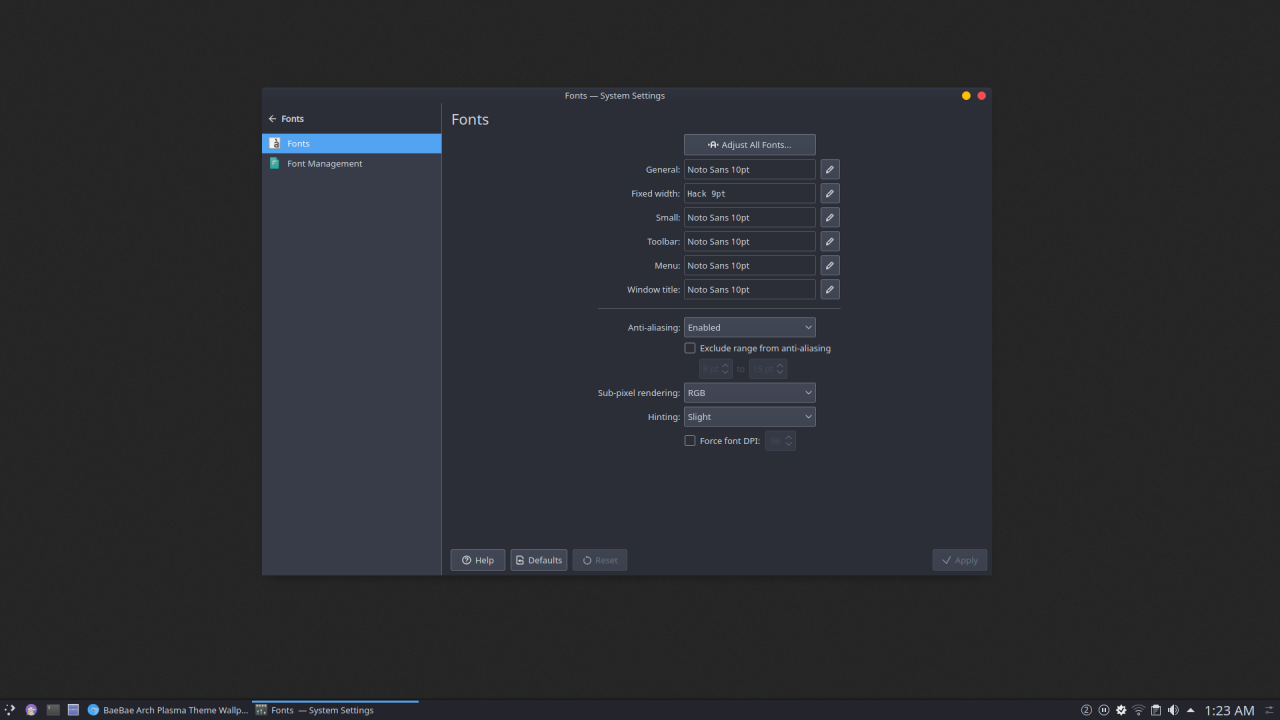The height and width of the screenshot is (720, 1280).
Task: Open the volume tray icon
Action: point(1173,710)
